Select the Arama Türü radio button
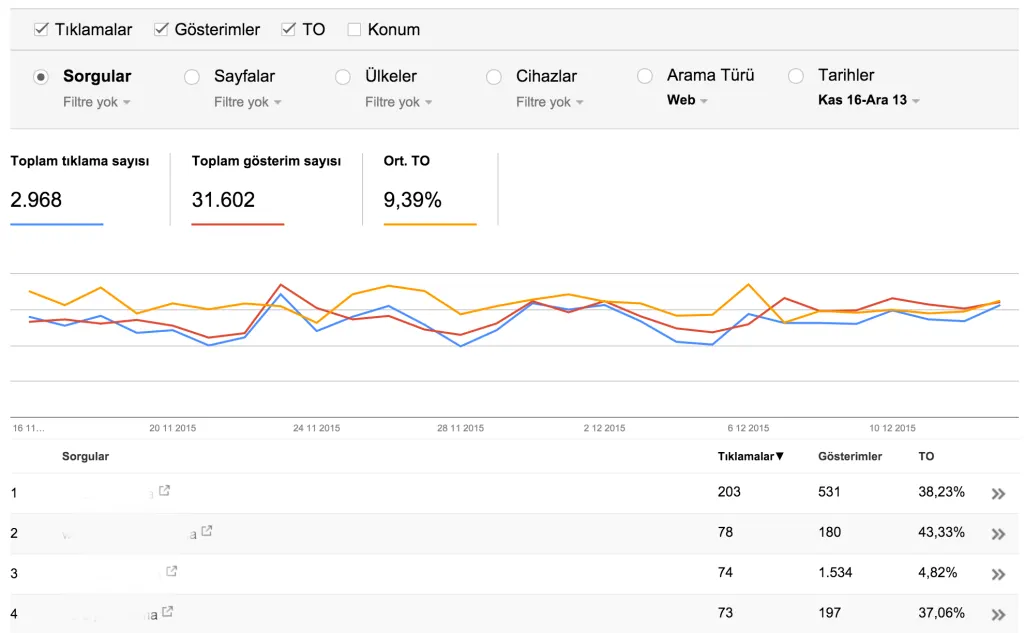This screenshot has height=633, width=1024. pyautogui.click(x=645, y=76)
